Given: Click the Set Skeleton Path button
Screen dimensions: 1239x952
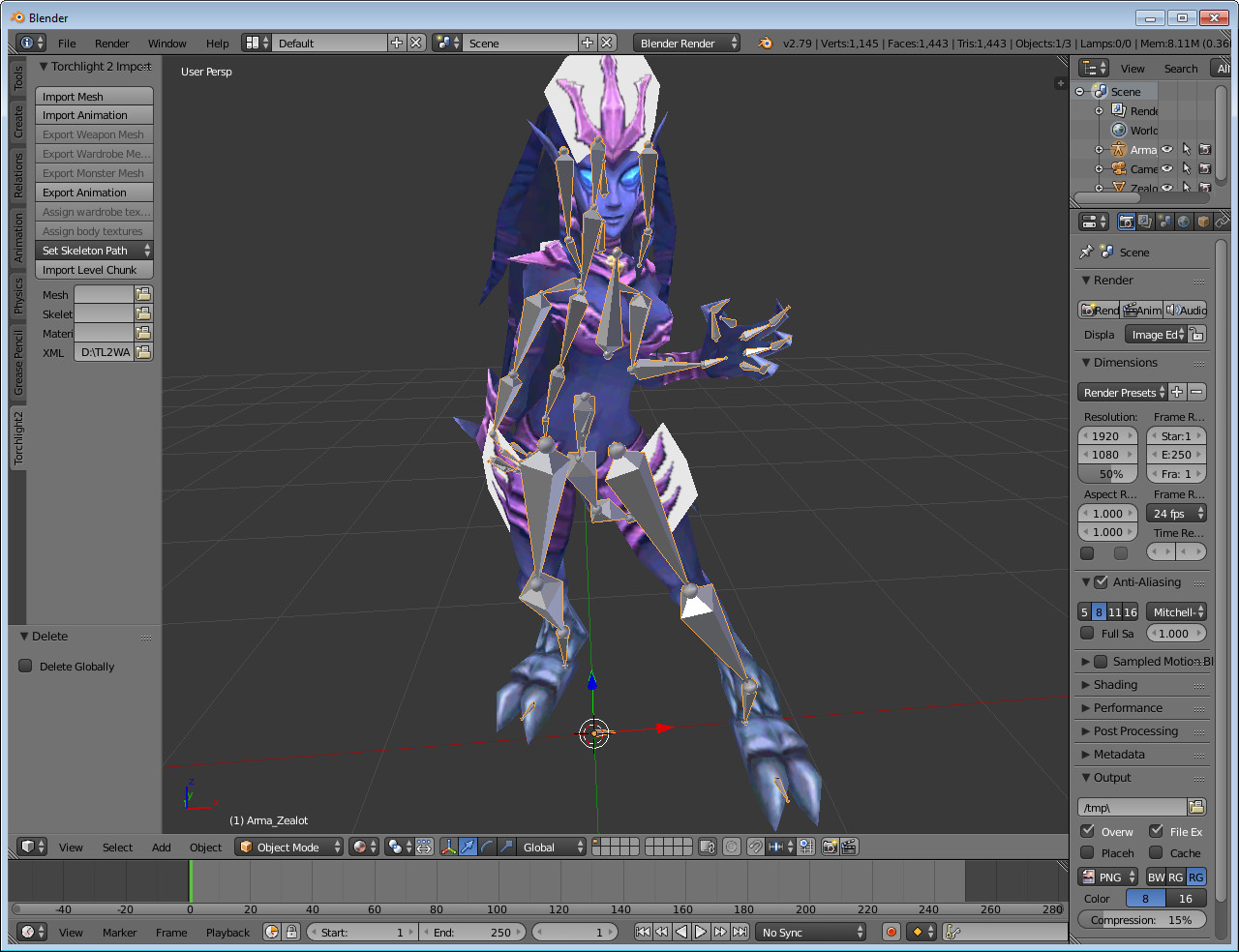Looking at the screenshot, I should tap(94, 251).
